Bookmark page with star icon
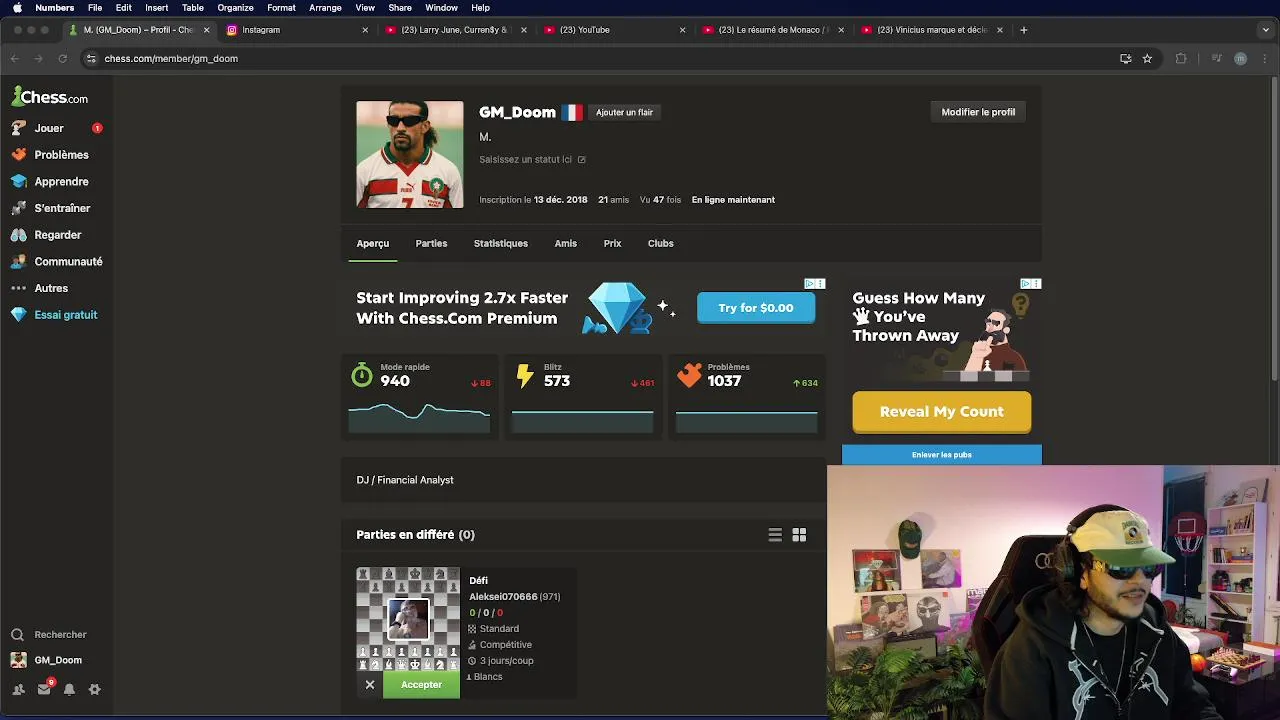Screen dimensions: 1280x720 tap(1147, 59)
